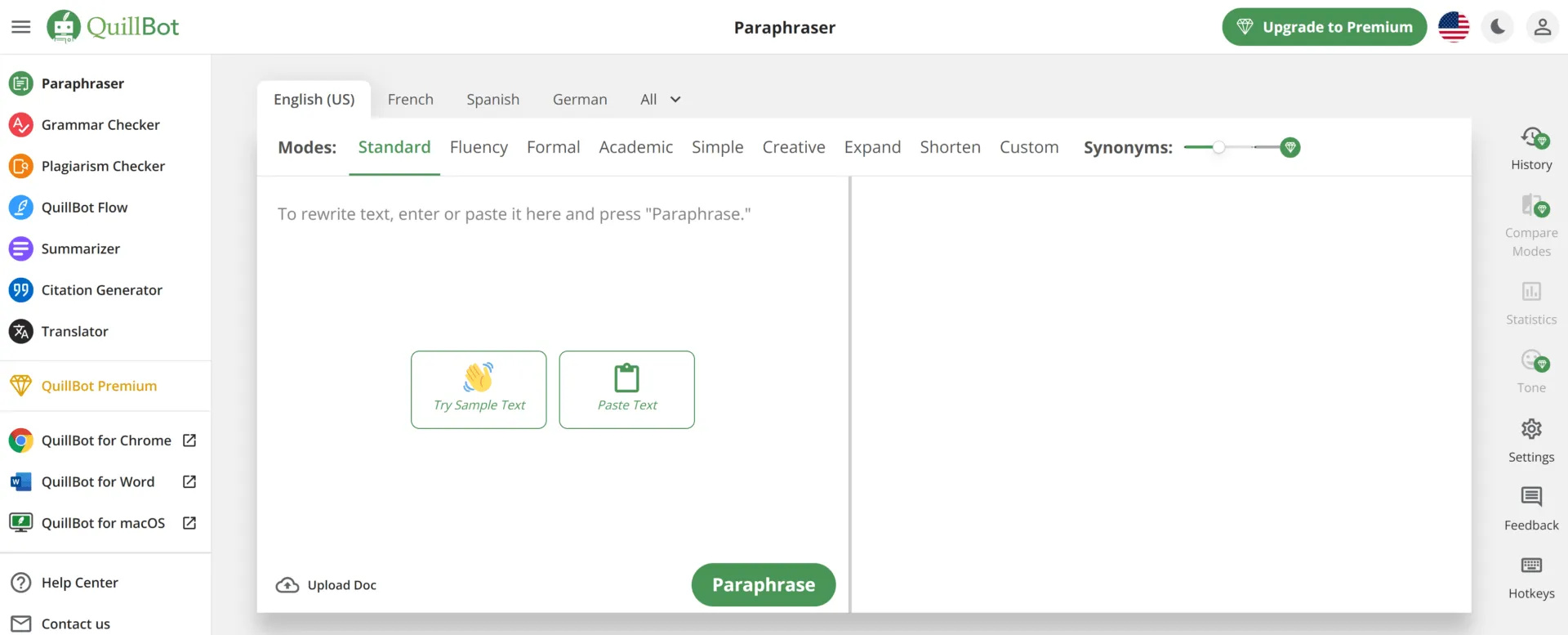The image size is (1568, 635).
Task: Select Custom mode
Action: tap(1029, 147)
